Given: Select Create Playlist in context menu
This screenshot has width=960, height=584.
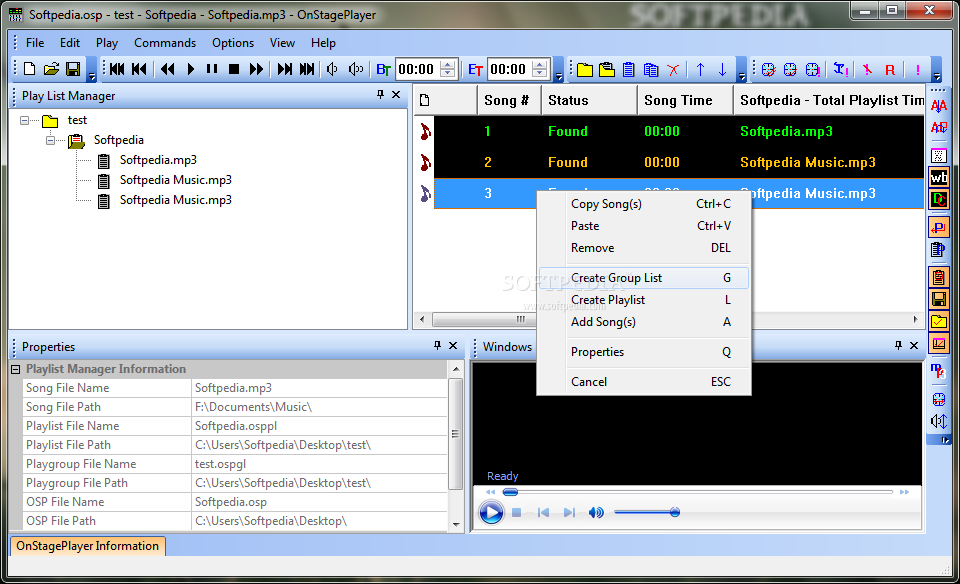Looking at the screenshot, I should [643, 300].
